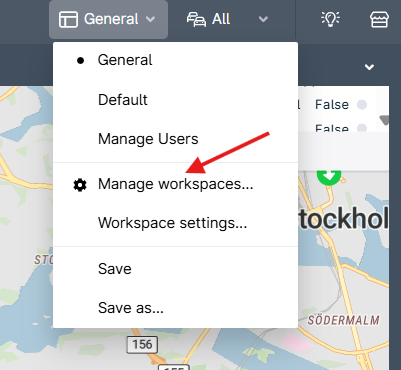Expand the All vehicles dropdown
Viewport: 401px width, 370px height.
click(x=263, y=19)
